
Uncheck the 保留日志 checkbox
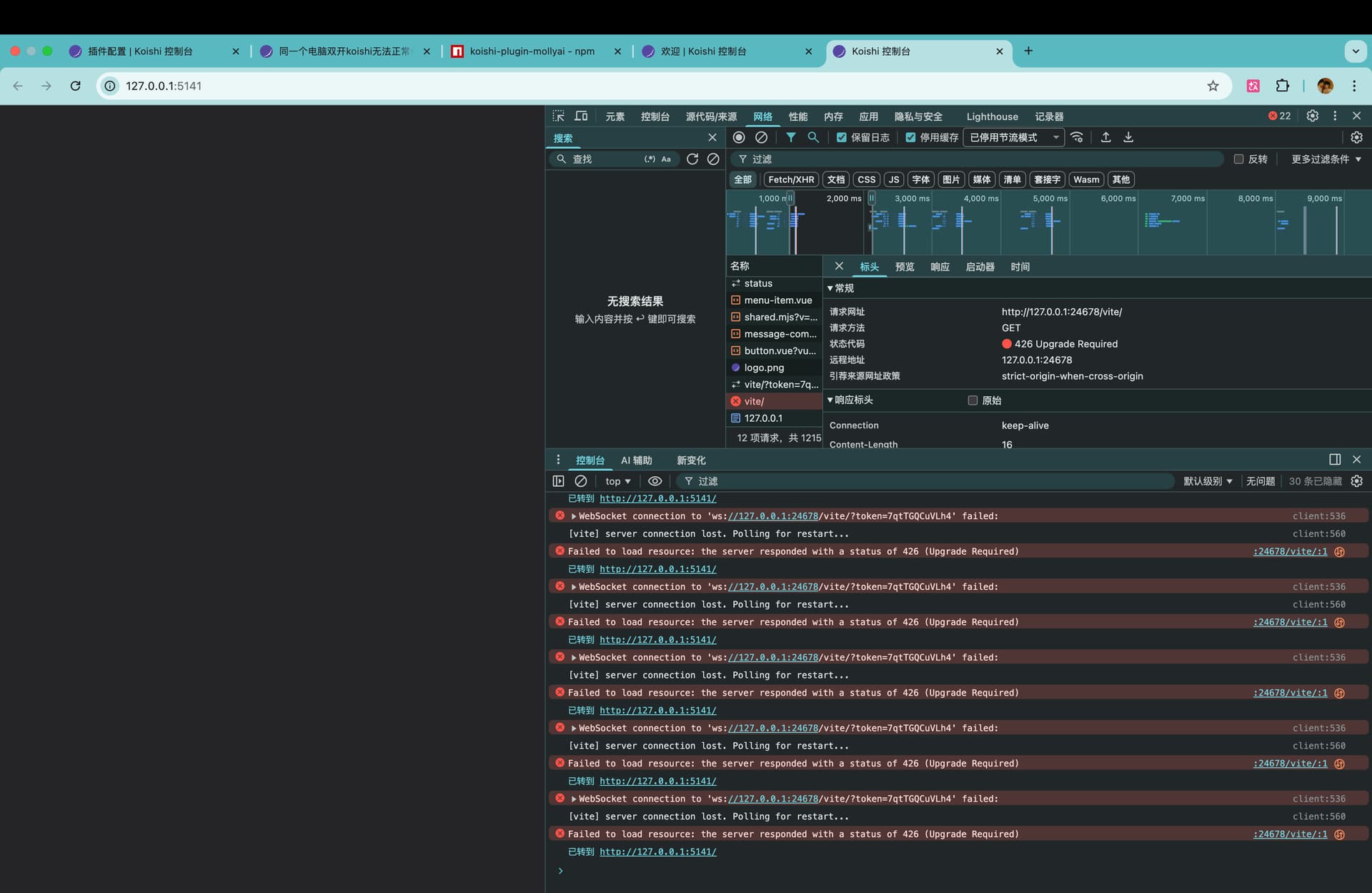(x=841, y=137)
